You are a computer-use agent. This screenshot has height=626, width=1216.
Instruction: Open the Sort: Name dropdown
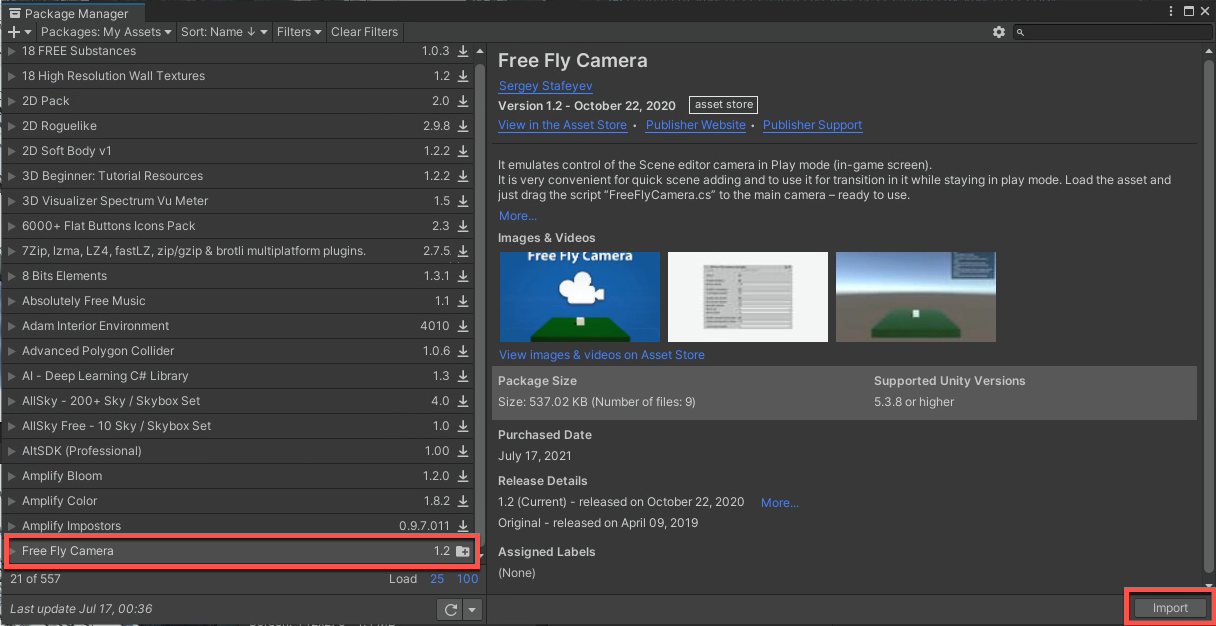click(224, 31)
